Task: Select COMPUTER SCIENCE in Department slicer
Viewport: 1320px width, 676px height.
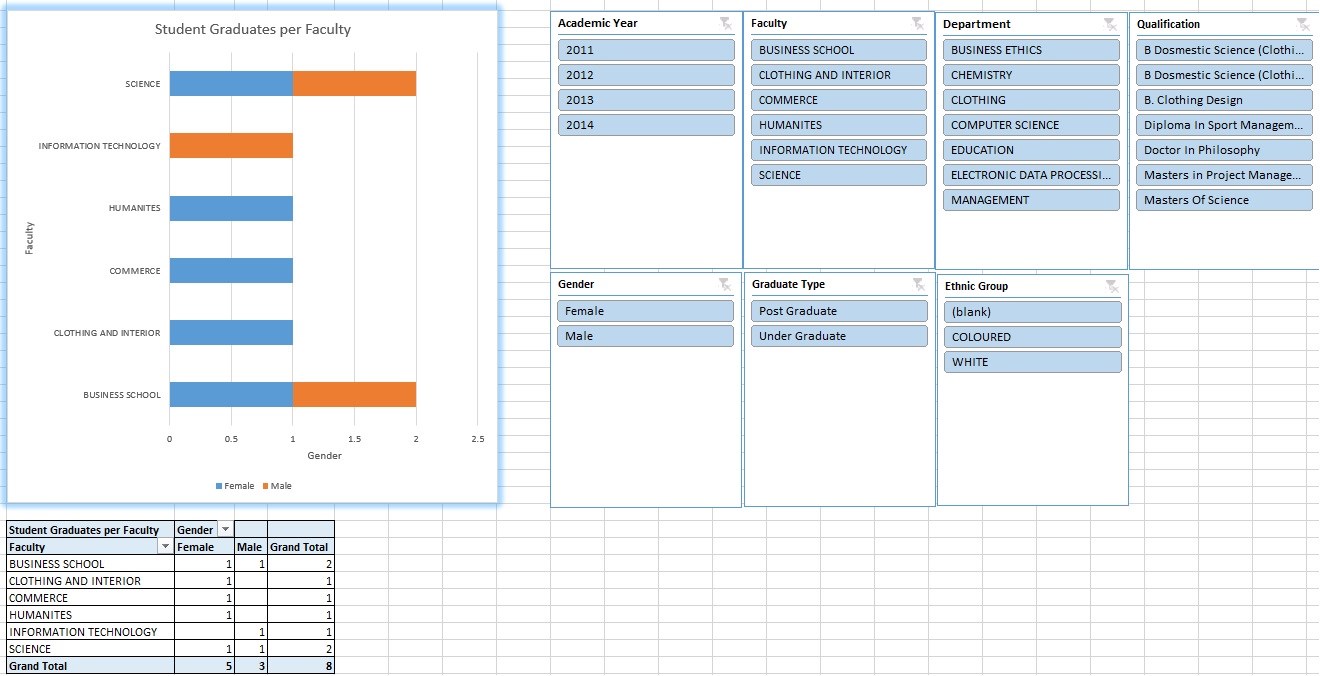Action: click(1031, 125)
